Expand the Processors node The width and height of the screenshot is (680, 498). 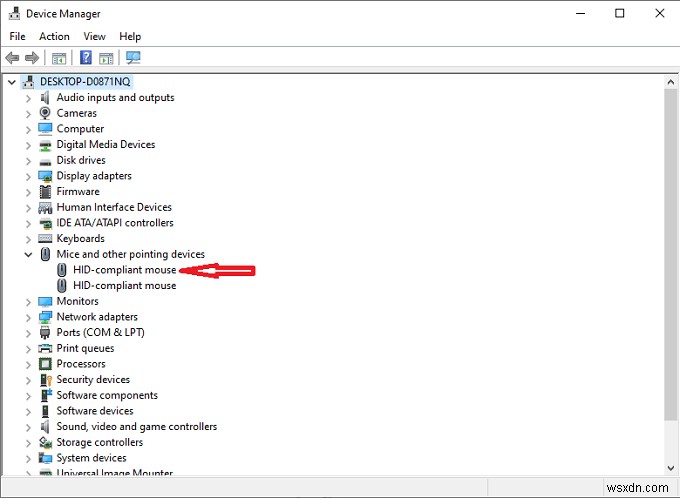[28, 364]
